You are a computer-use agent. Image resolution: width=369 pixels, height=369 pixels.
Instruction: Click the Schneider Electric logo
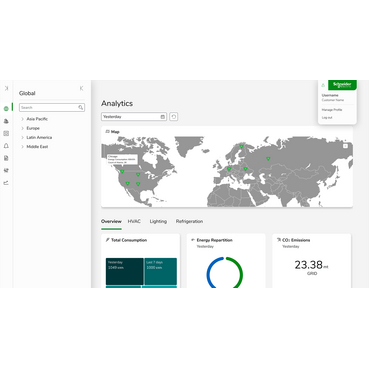pyautogui.click(x=342, y=85)
